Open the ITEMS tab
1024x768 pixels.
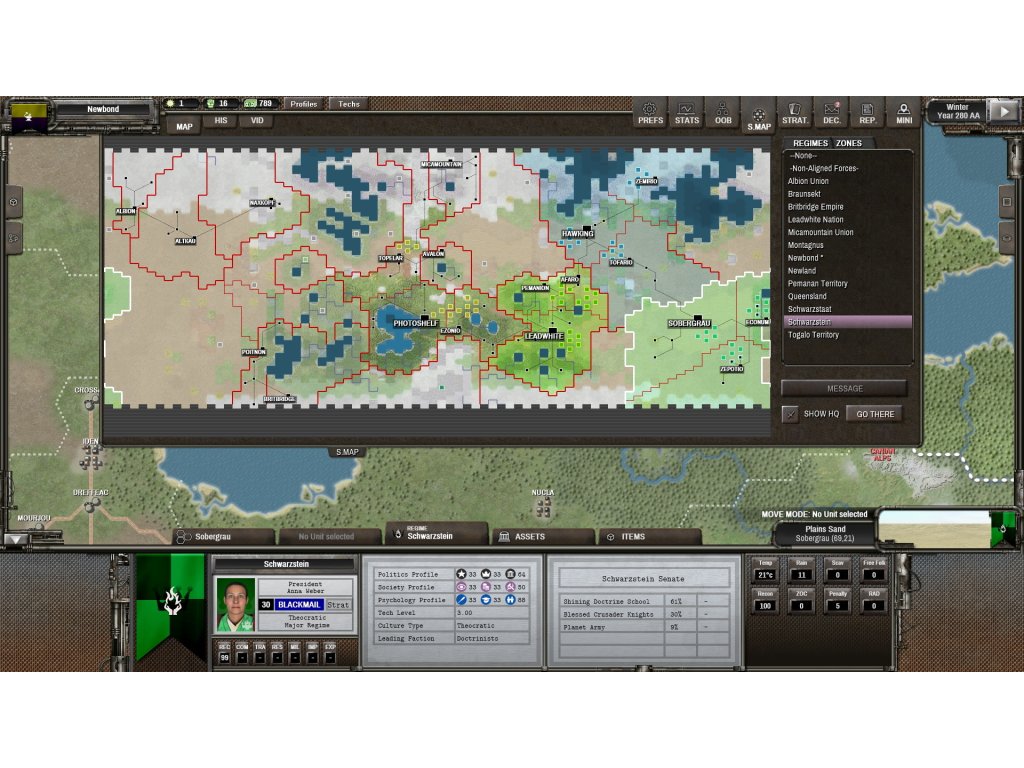(650, 537)
